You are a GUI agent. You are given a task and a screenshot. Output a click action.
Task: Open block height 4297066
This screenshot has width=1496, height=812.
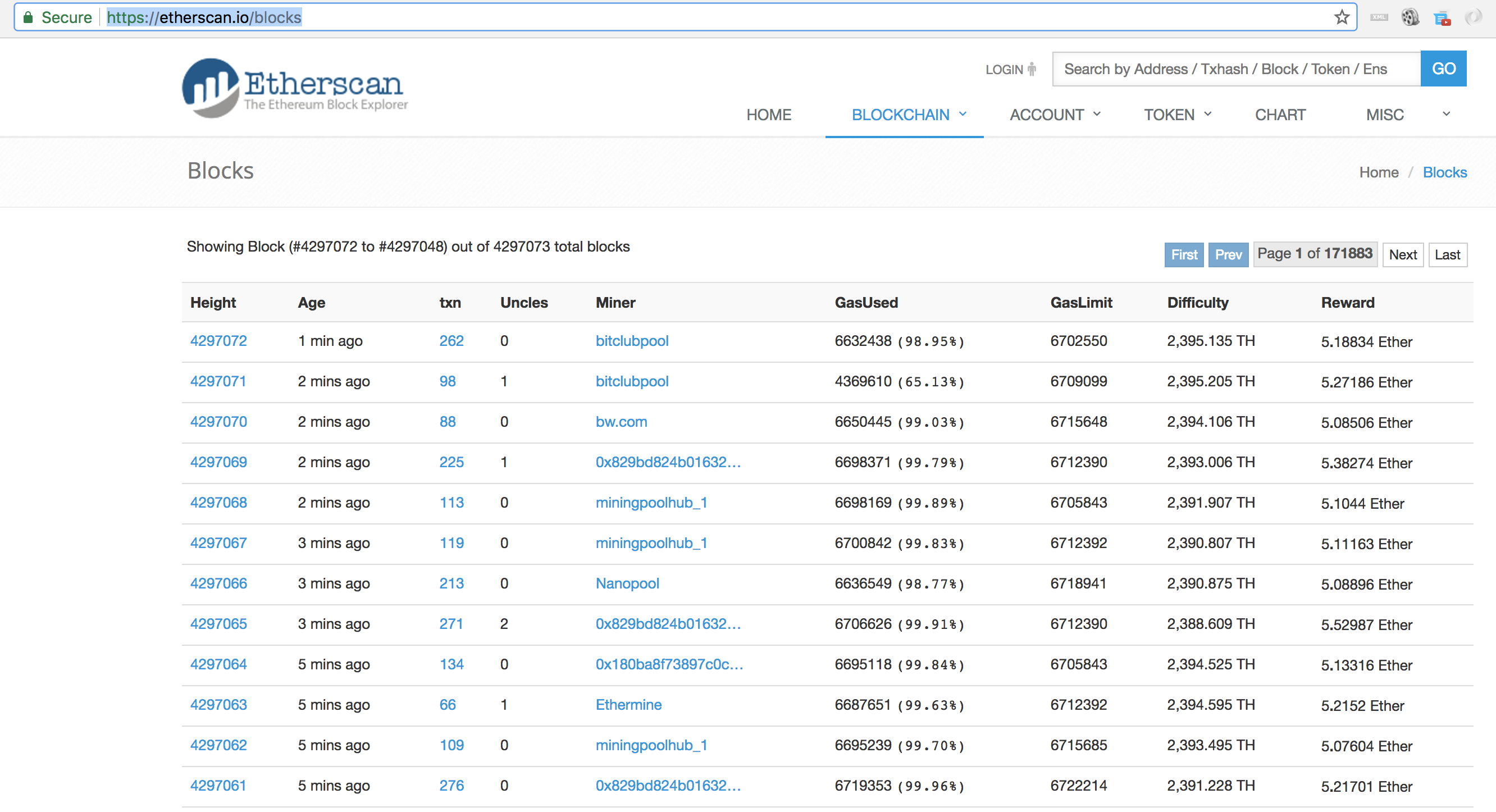[x=218, y=583]
